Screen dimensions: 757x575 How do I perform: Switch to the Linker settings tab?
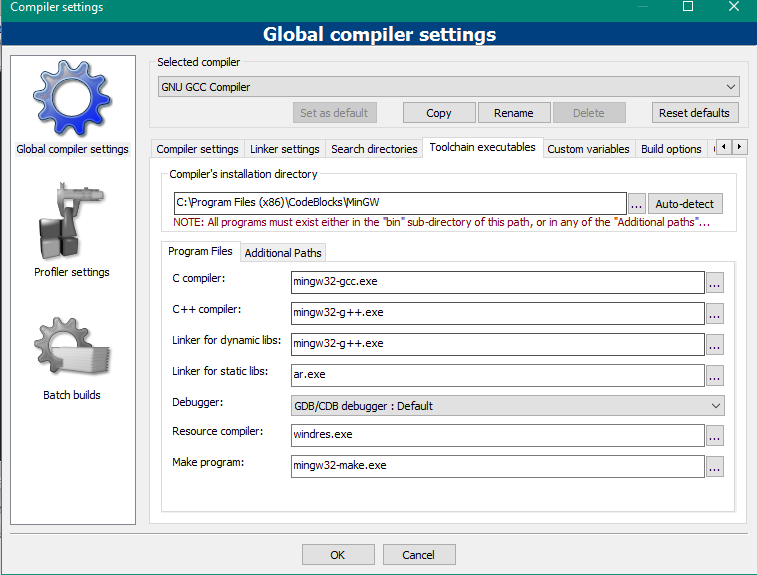285,149
